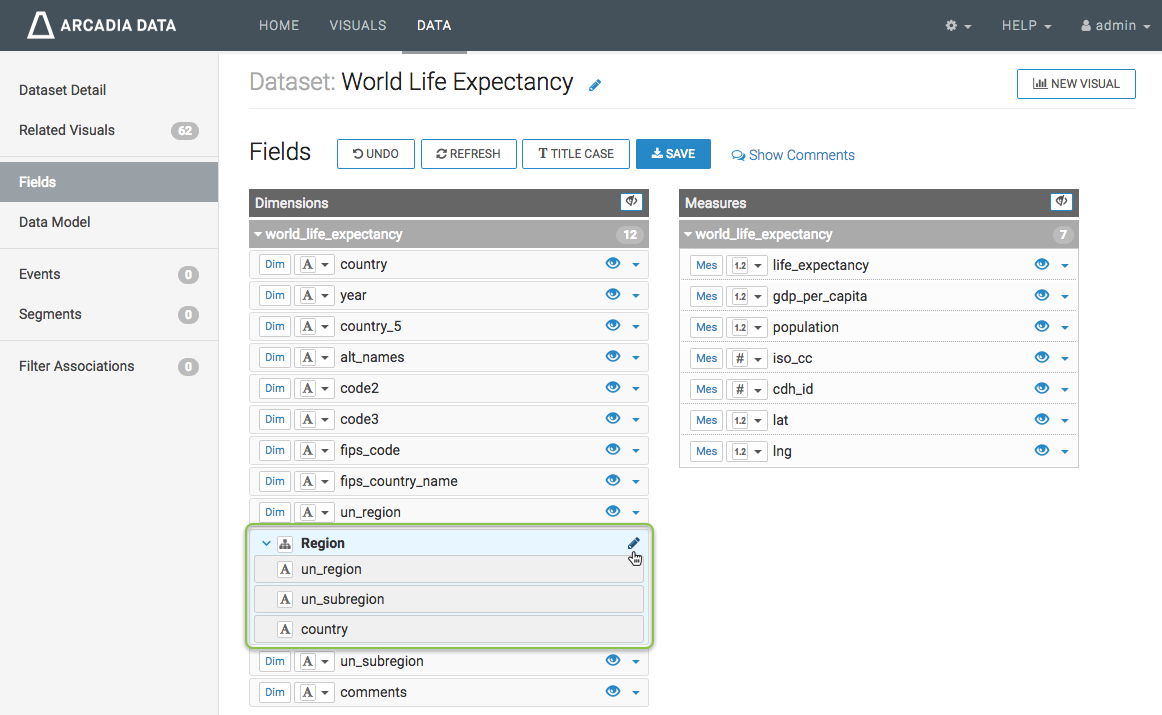Open the Data Model section
The width and height of the screenshot is (1162, 715).
(55, 222)
